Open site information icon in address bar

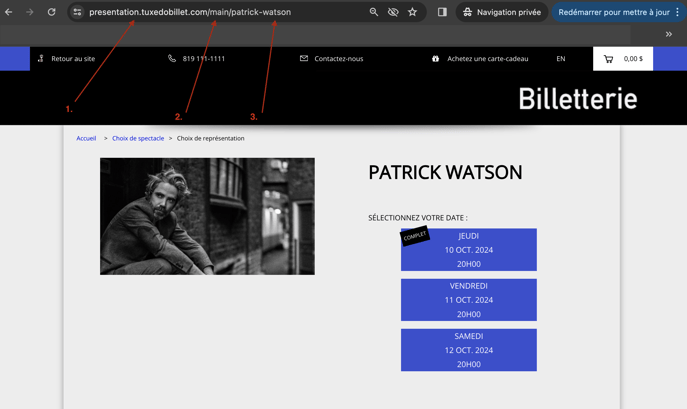(x=78, y=12)
